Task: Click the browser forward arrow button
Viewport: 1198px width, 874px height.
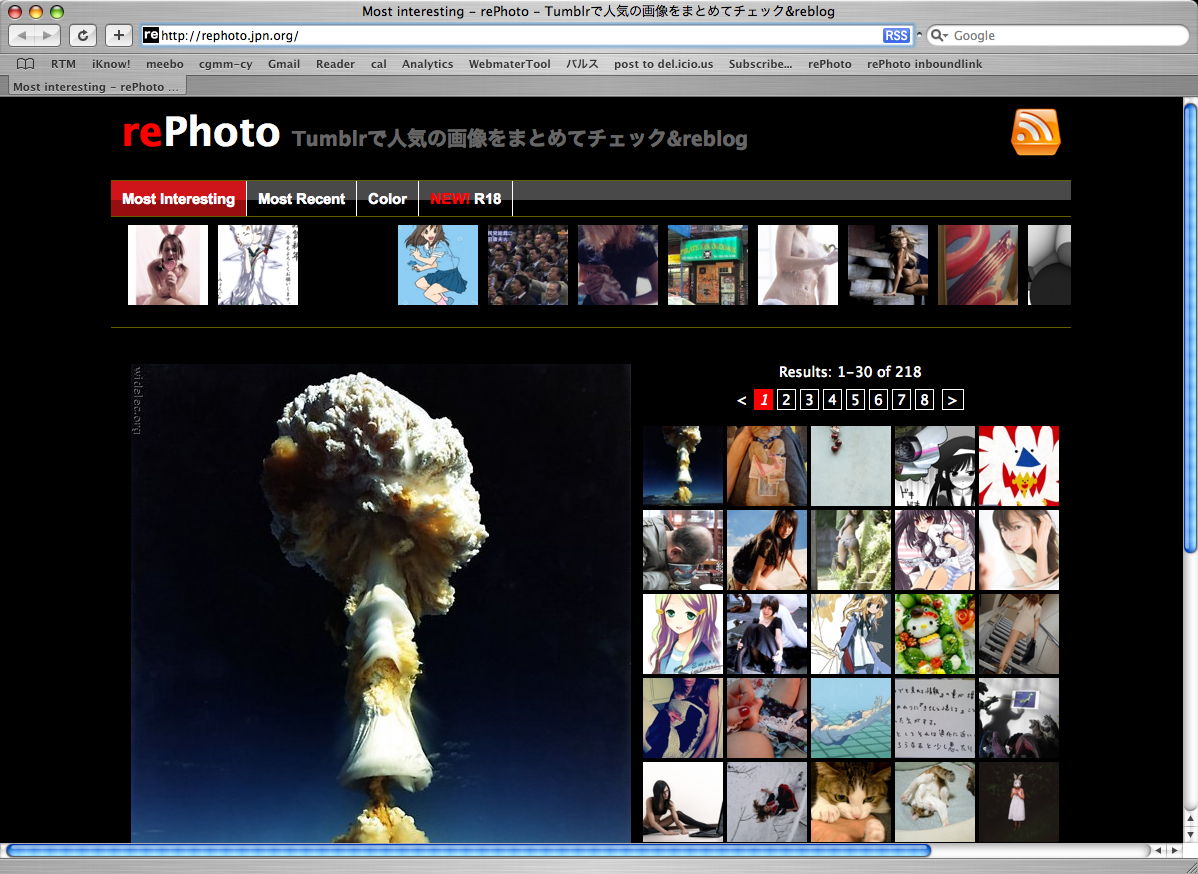Action: click(47, 35)
